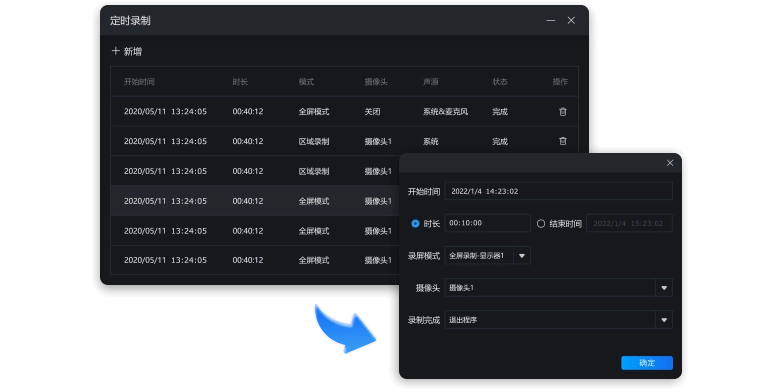Select the 关闭 camera cell in first row
This screenshot has width=780, height=390.
click(x=372, y=112)
